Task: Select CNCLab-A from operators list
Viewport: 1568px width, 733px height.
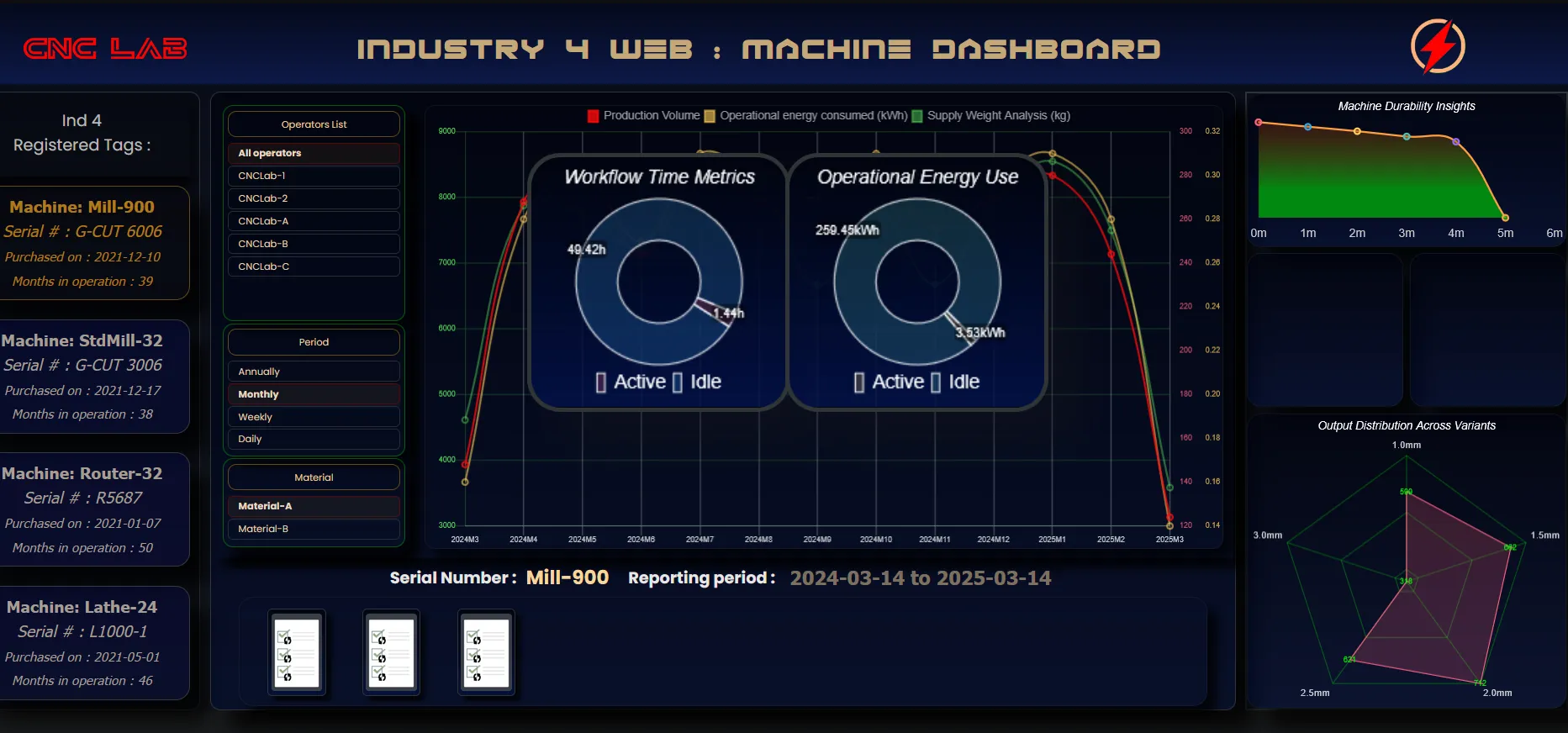Action: [x=314, y=221]
